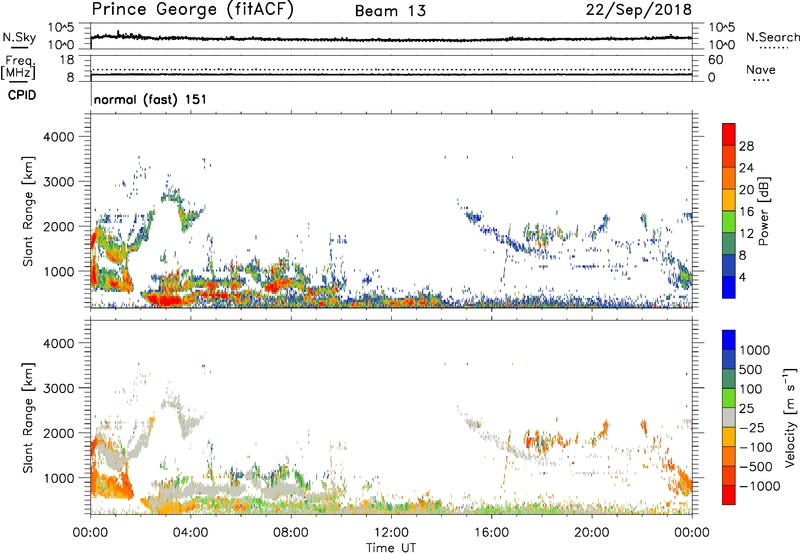Image resolution: width=800 pixels, height=554 pixels.
Task: Select the "Freq. [MHz]" axis label
Action: tap(19, 67)
